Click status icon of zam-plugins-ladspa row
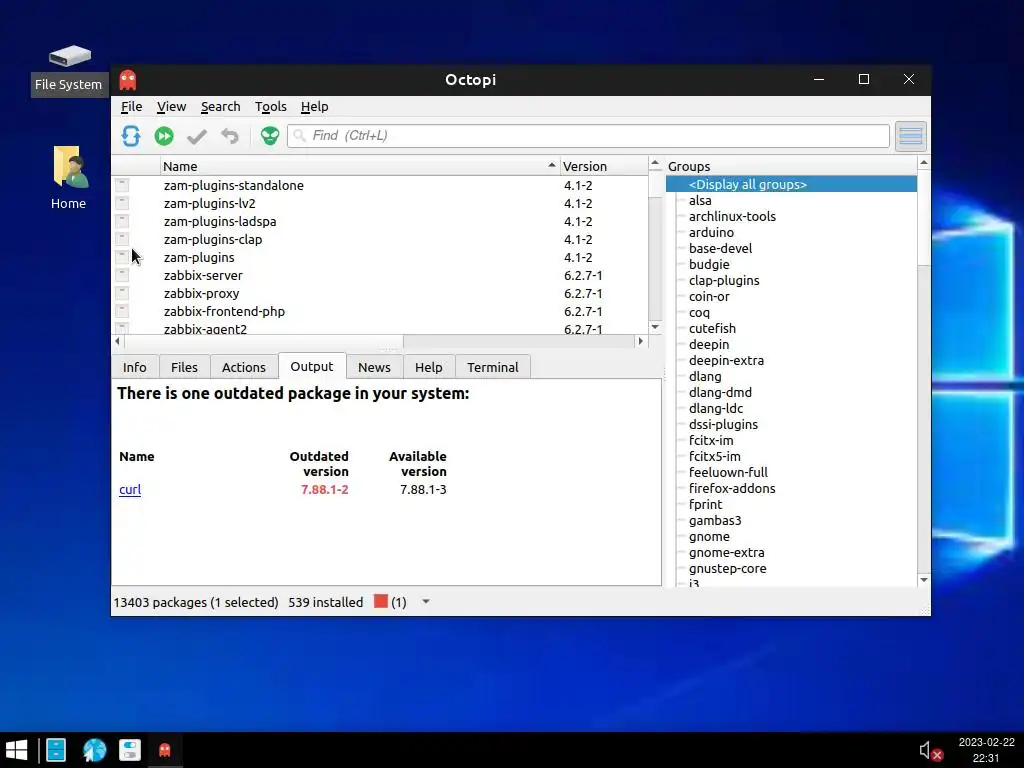 click(122, 221)
